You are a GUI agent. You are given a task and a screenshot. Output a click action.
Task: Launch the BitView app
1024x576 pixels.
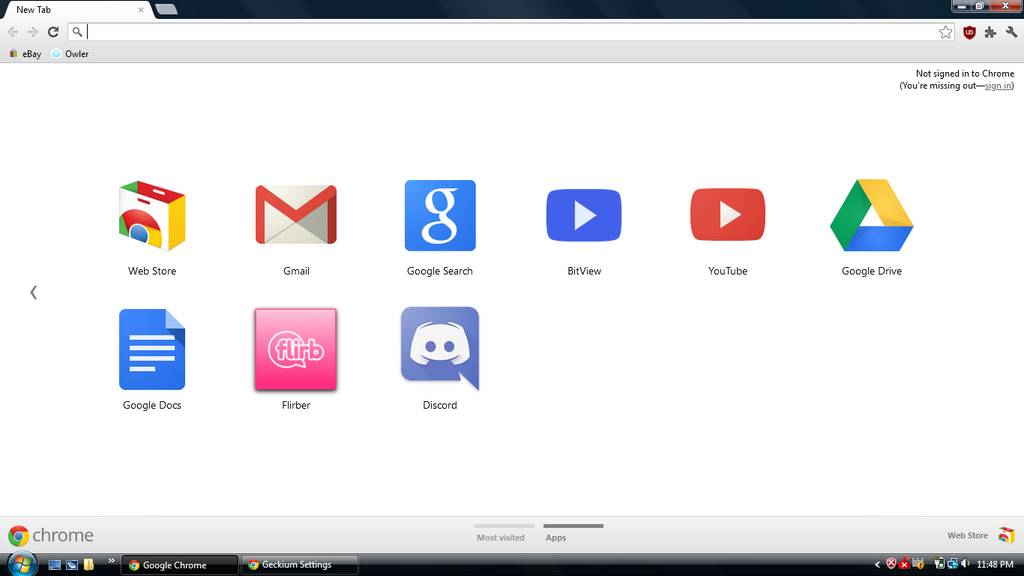coord(583,215)
